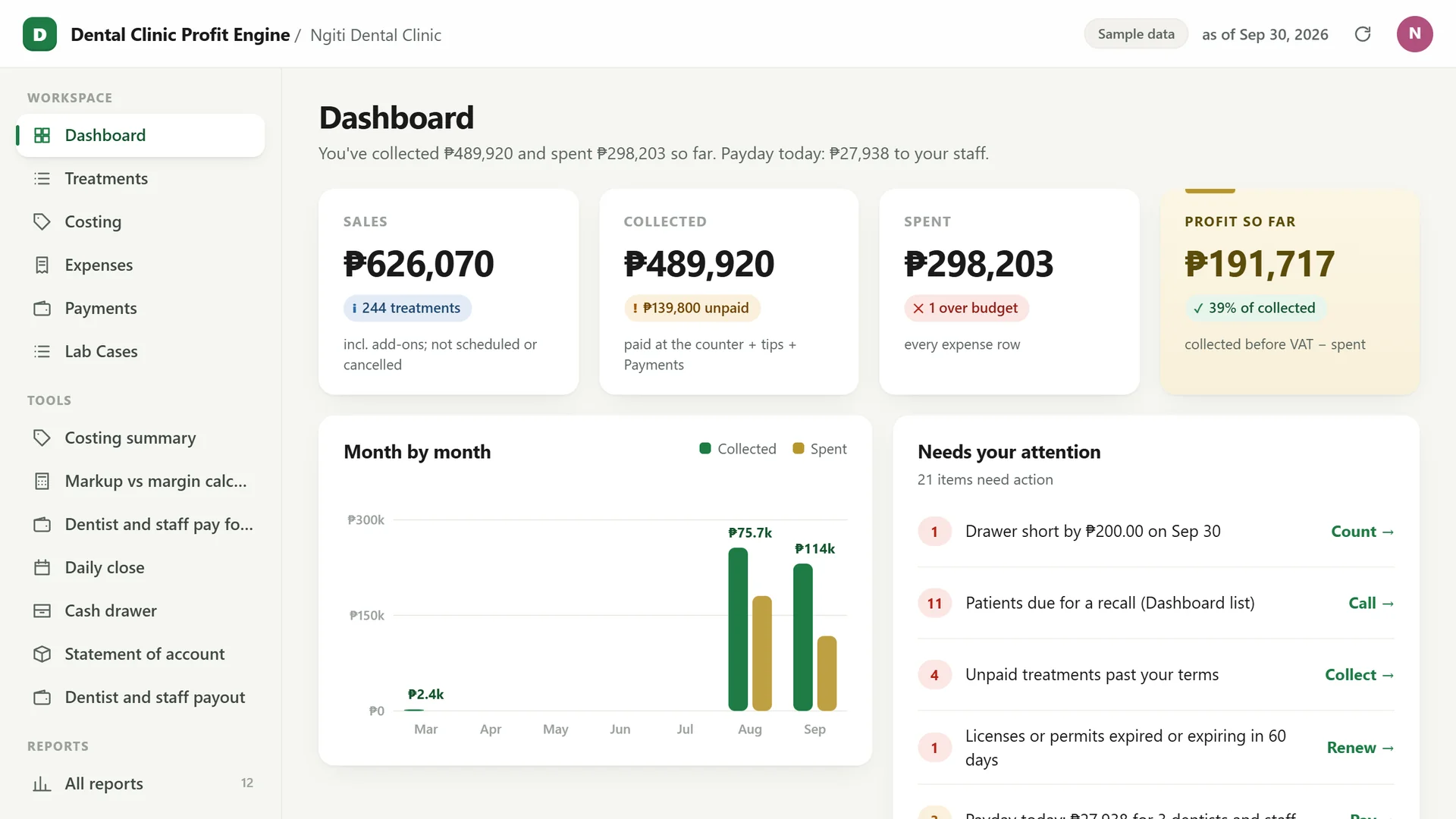Click the Costing summary tag icon
This screenshot has height=819, width=1456.
tap(42, 438)
